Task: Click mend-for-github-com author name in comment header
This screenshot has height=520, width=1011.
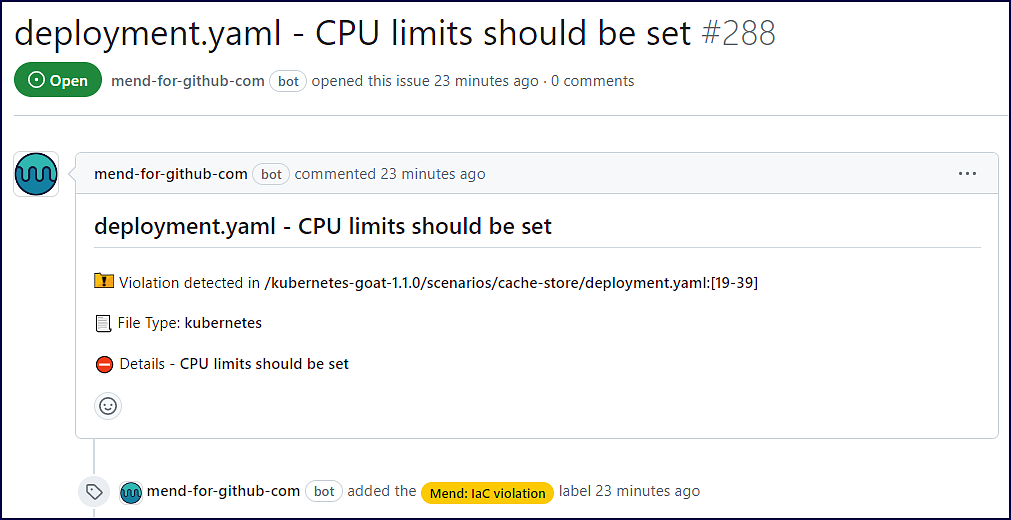Action: point(170,174)
